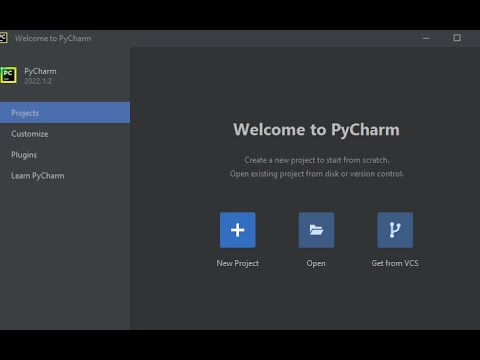The image size is (480, 360).
Task: Click the Get from VCS branch icon
Action: point(395,230)
